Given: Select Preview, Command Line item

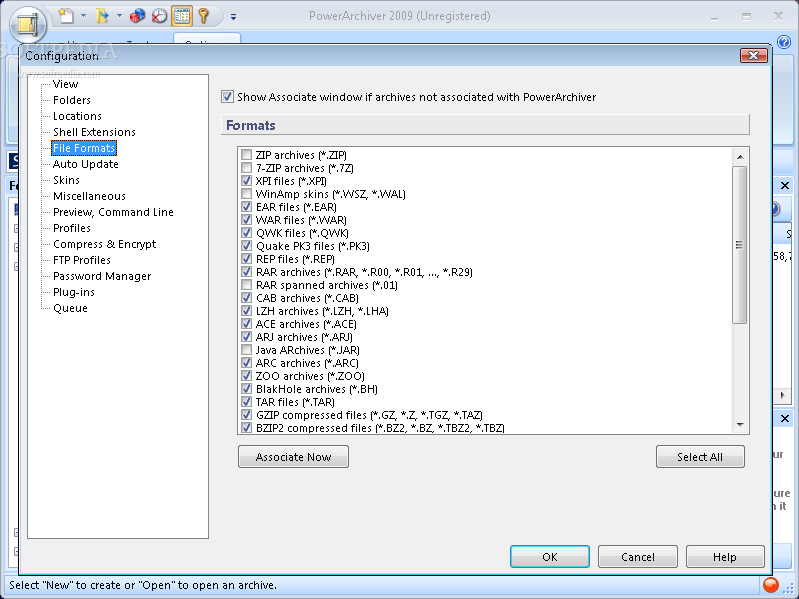Looking at the screenshot, I should tap(113, 212).
